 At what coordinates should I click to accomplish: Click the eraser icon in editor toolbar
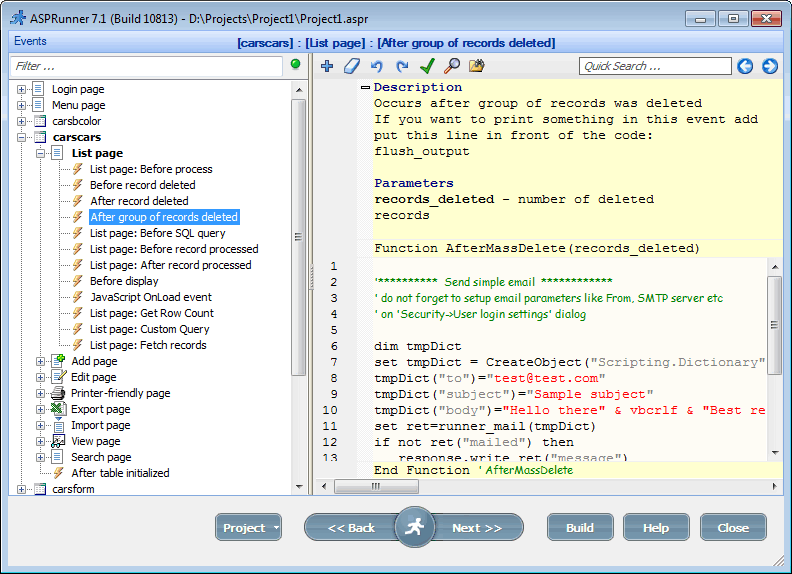pyautogui.click(x=352, y=66)
